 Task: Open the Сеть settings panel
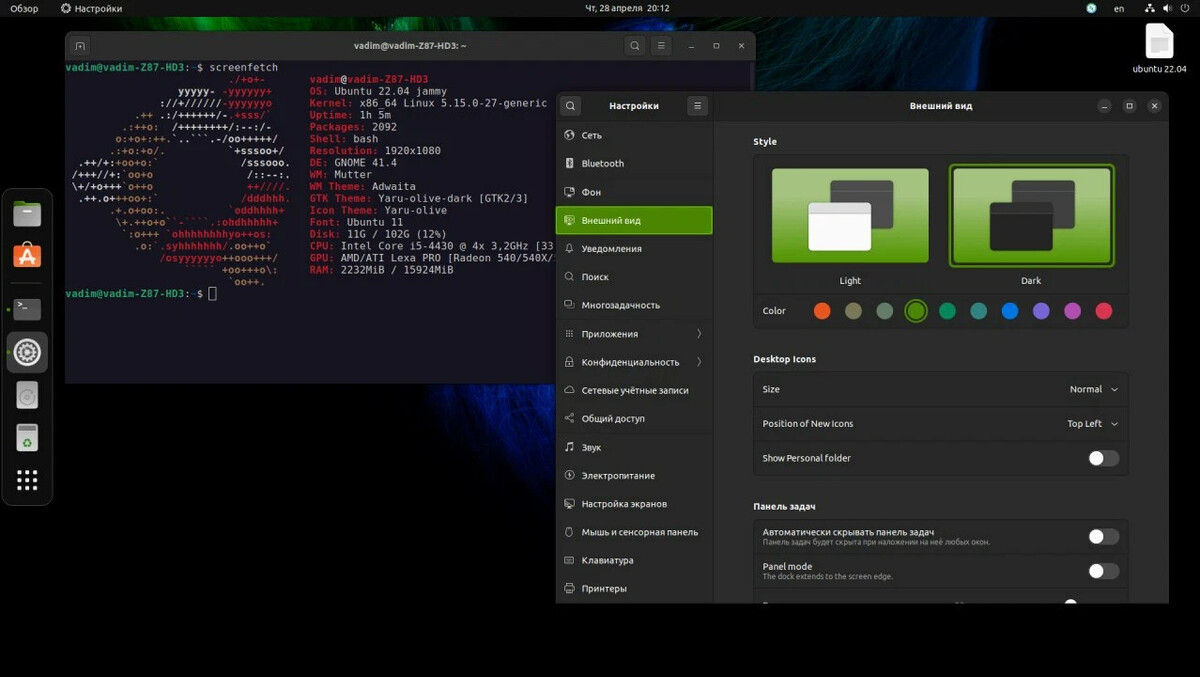click(x=634, y=135)
